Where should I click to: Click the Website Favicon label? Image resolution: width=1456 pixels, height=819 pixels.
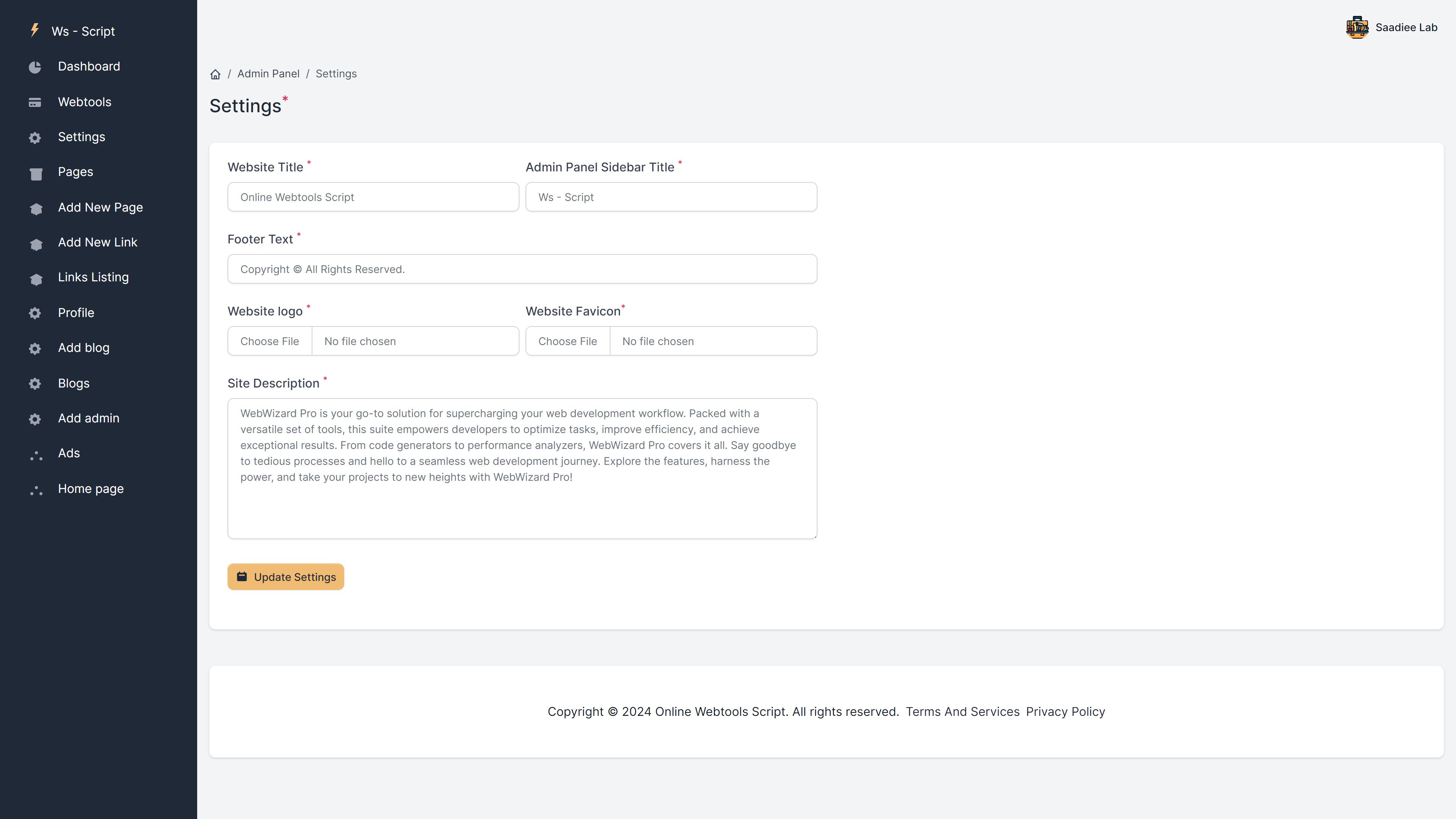click(573, 311)
